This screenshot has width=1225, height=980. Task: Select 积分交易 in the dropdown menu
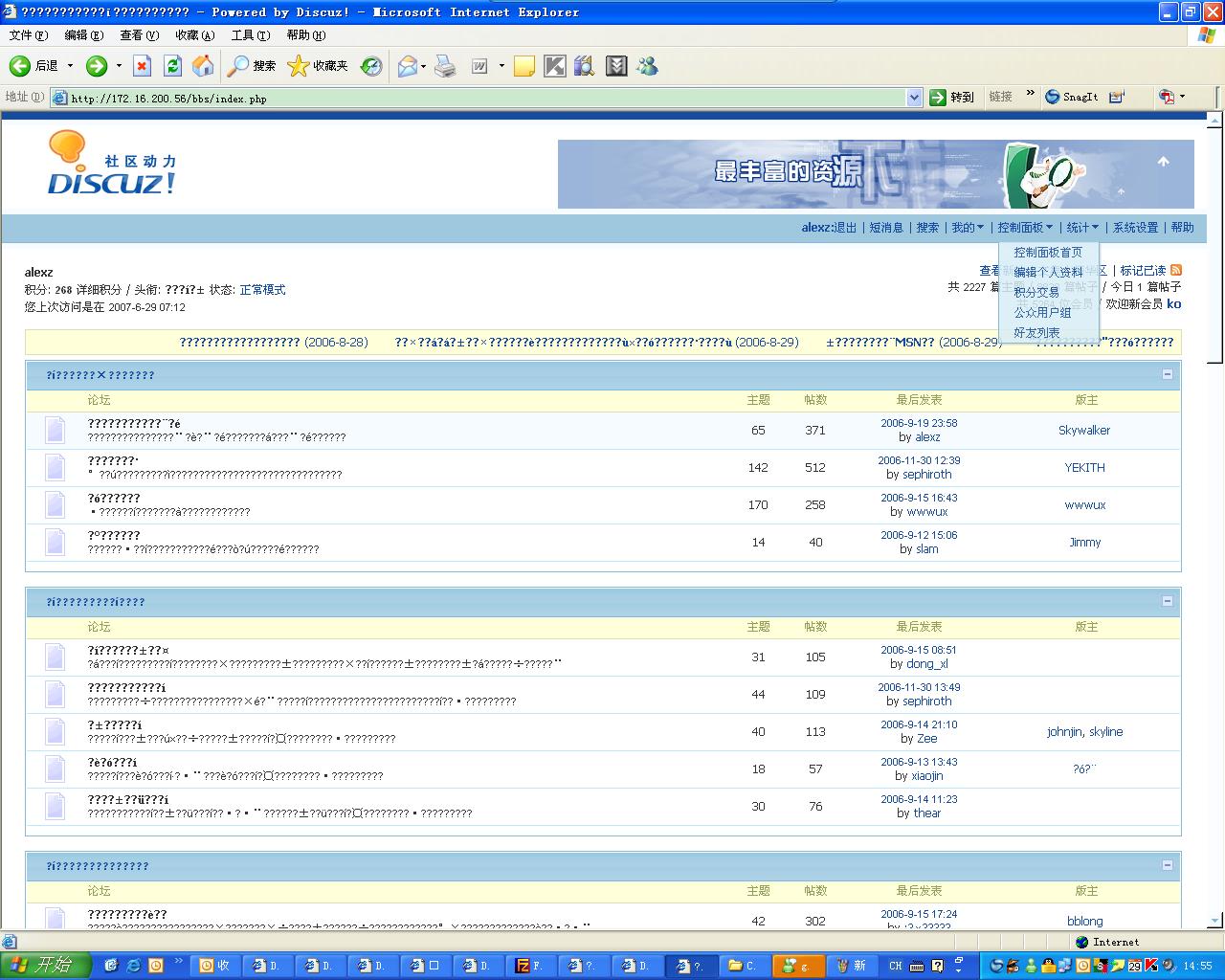(1036, 293)
